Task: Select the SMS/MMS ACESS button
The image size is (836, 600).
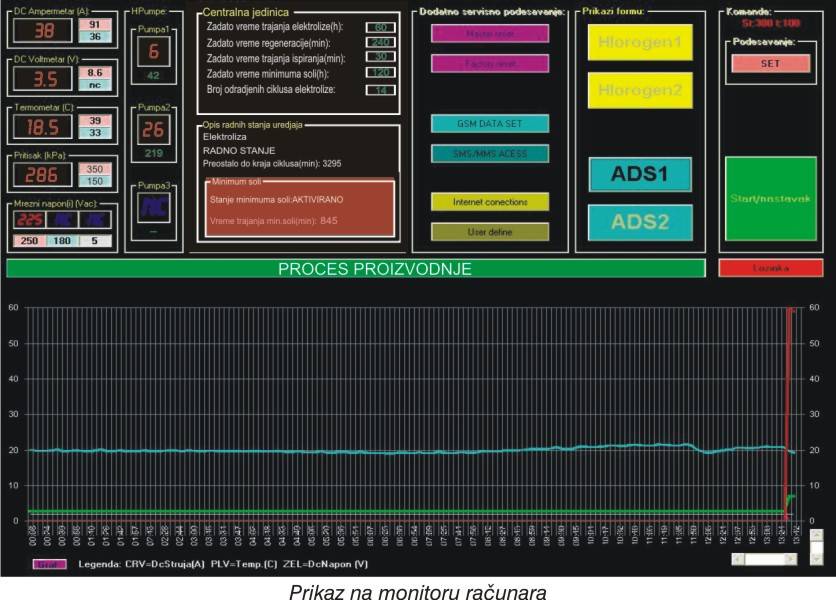Action: coord(490,154)
